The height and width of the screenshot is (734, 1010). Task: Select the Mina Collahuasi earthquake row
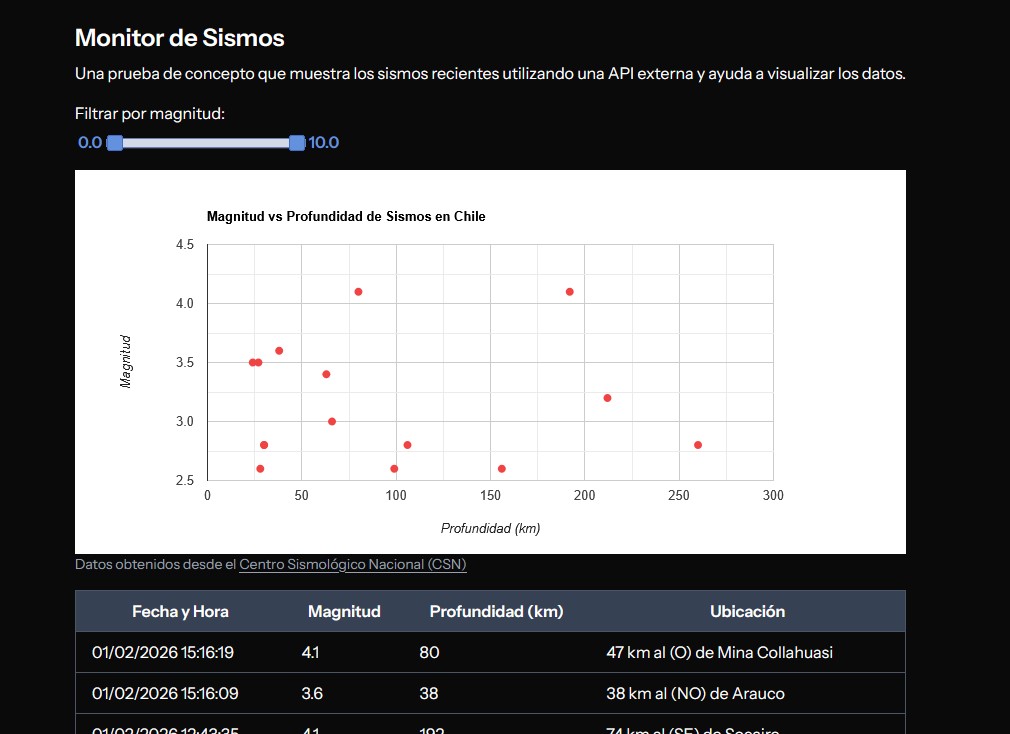click(x=489, y=652)
